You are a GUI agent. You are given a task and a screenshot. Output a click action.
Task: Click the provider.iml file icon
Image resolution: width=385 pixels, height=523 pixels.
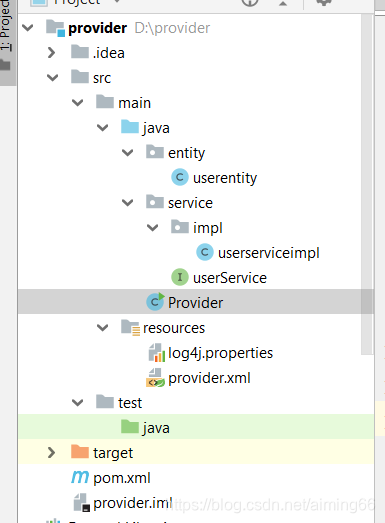point(82,503)
